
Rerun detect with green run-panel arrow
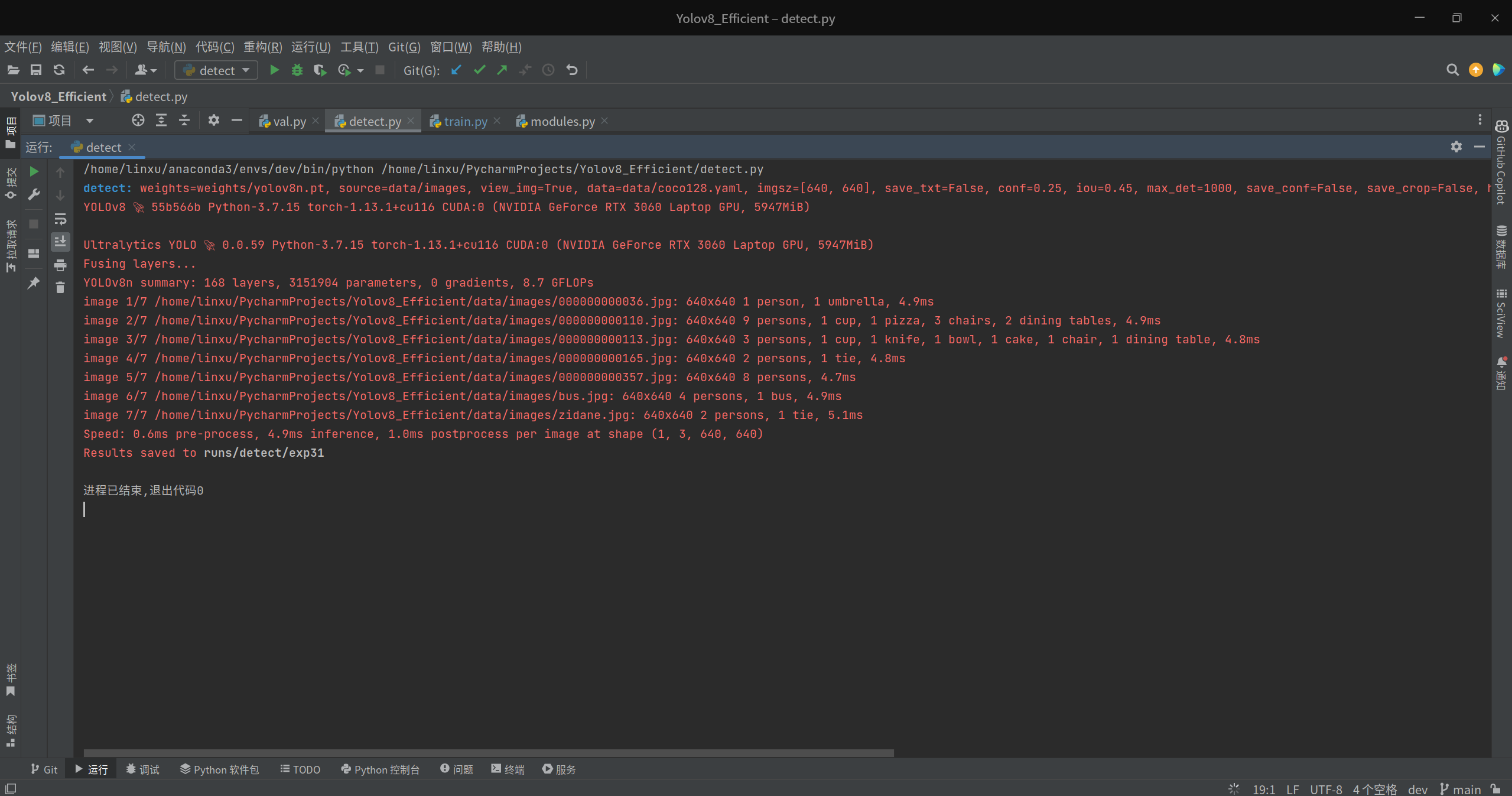(x=34, y=171)
